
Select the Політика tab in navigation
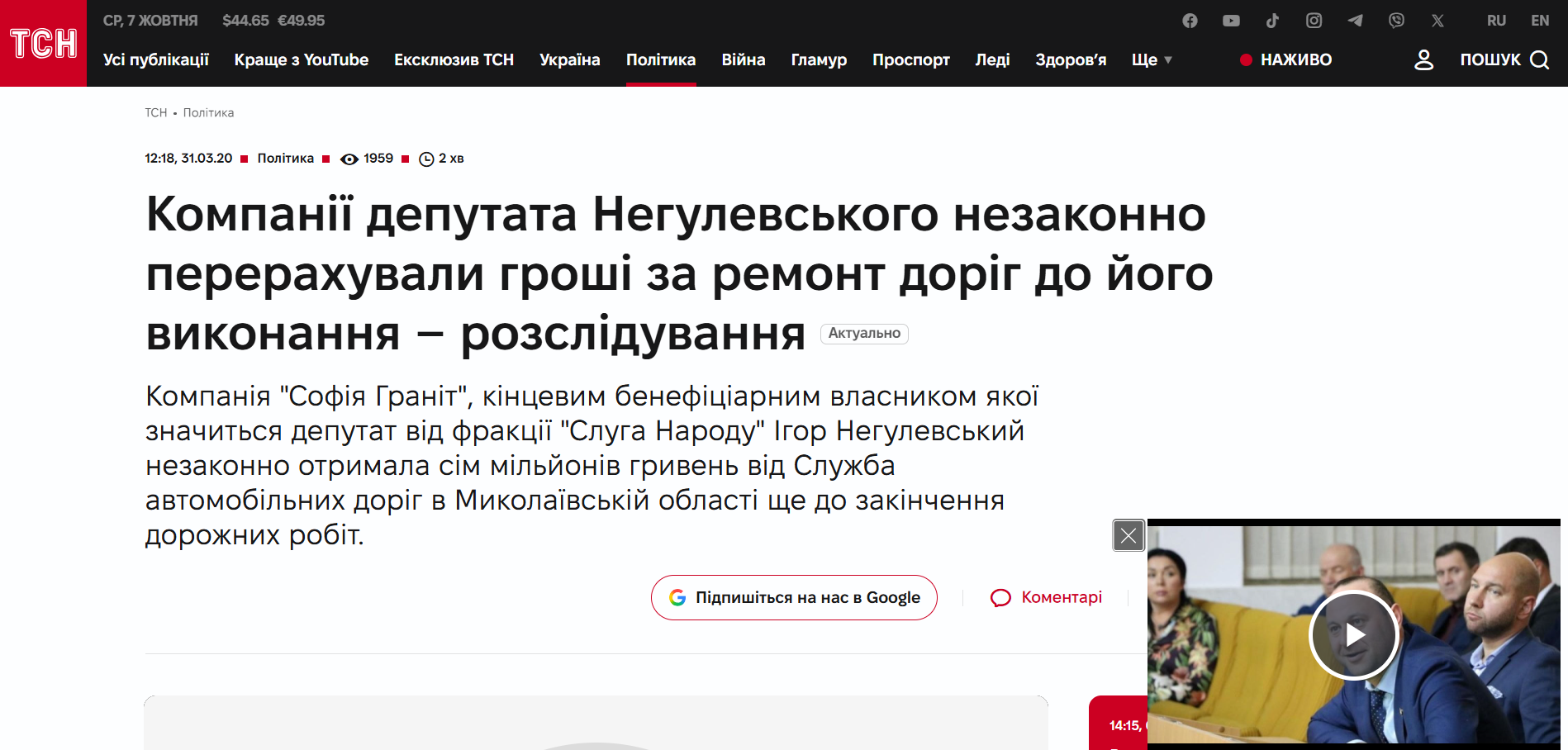point(661,59)
